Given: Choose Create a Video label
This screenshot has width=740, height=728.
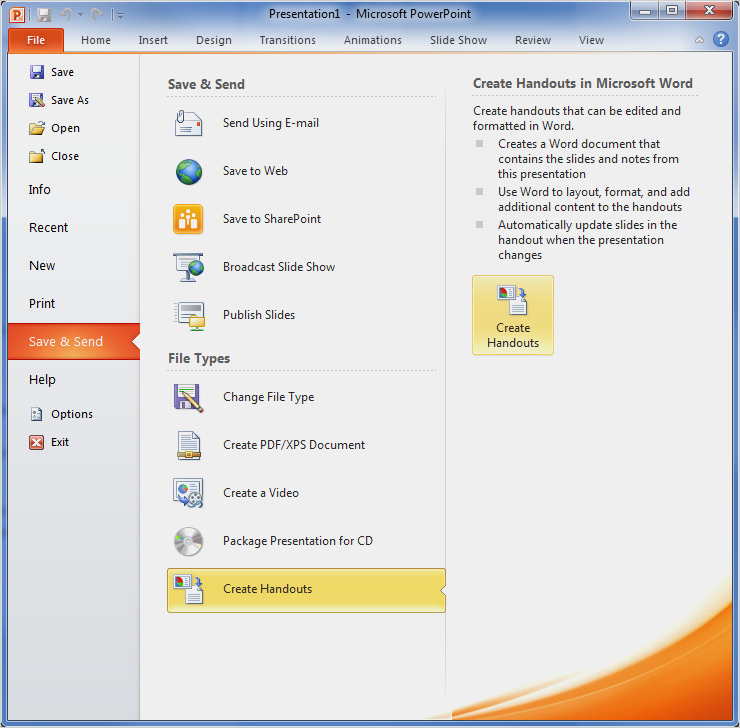Looking at the screenshot, I should [x=261, y=493].
